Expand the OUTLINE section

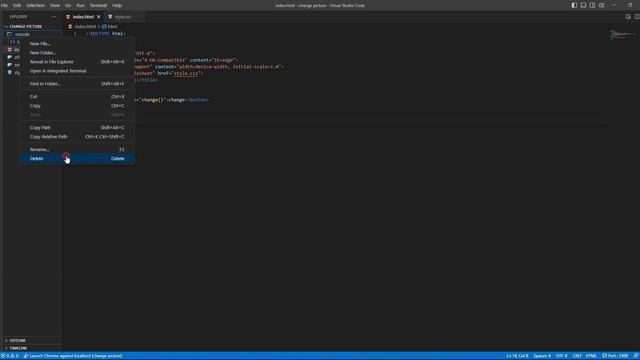click(32, 340)
